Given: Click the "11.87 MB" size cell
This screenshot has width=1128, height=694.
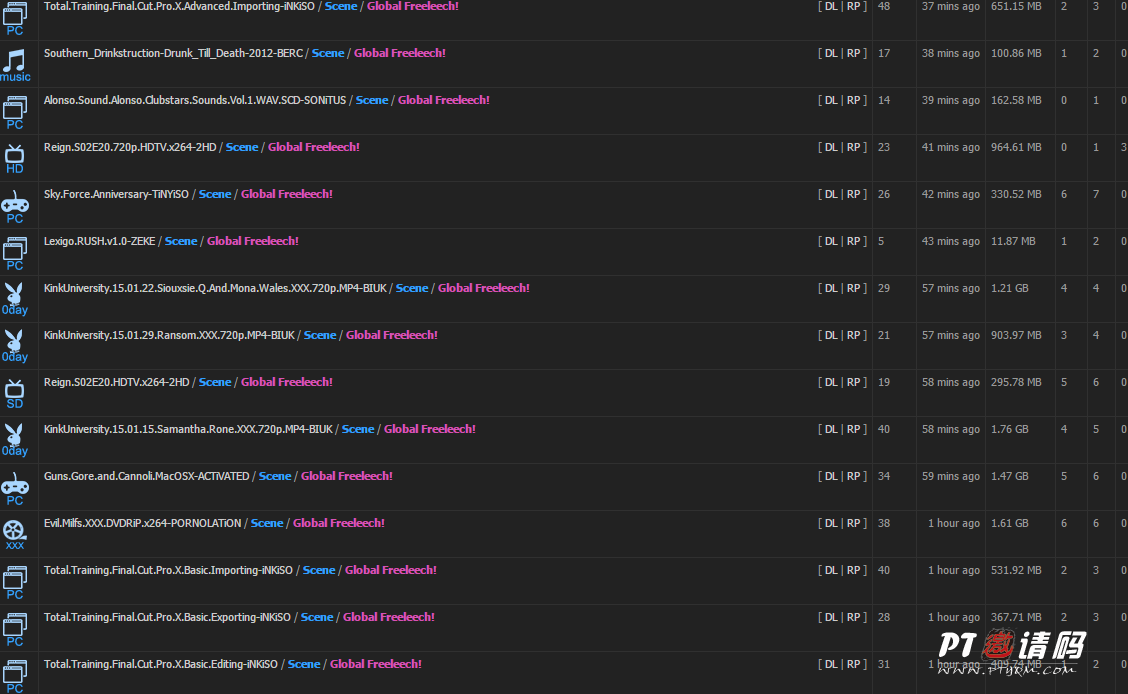Looking at the screenshot, I should [1013, 241].
